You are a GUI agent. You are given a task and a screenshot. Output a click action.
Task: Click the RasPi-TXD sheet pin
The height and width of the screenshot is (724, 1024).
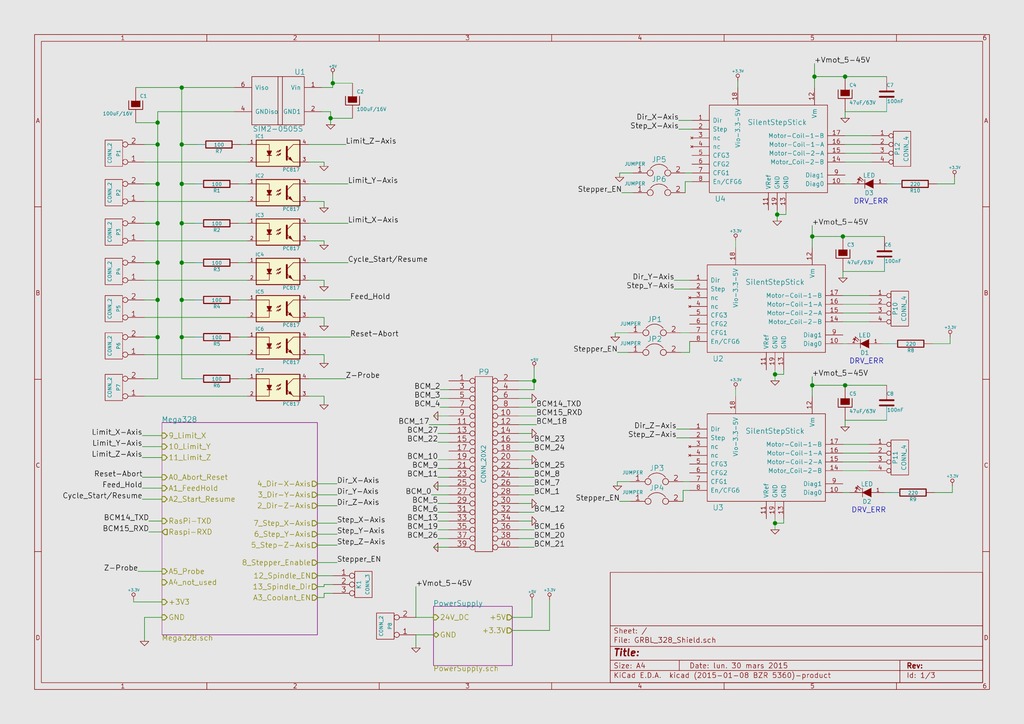point(187,521)
